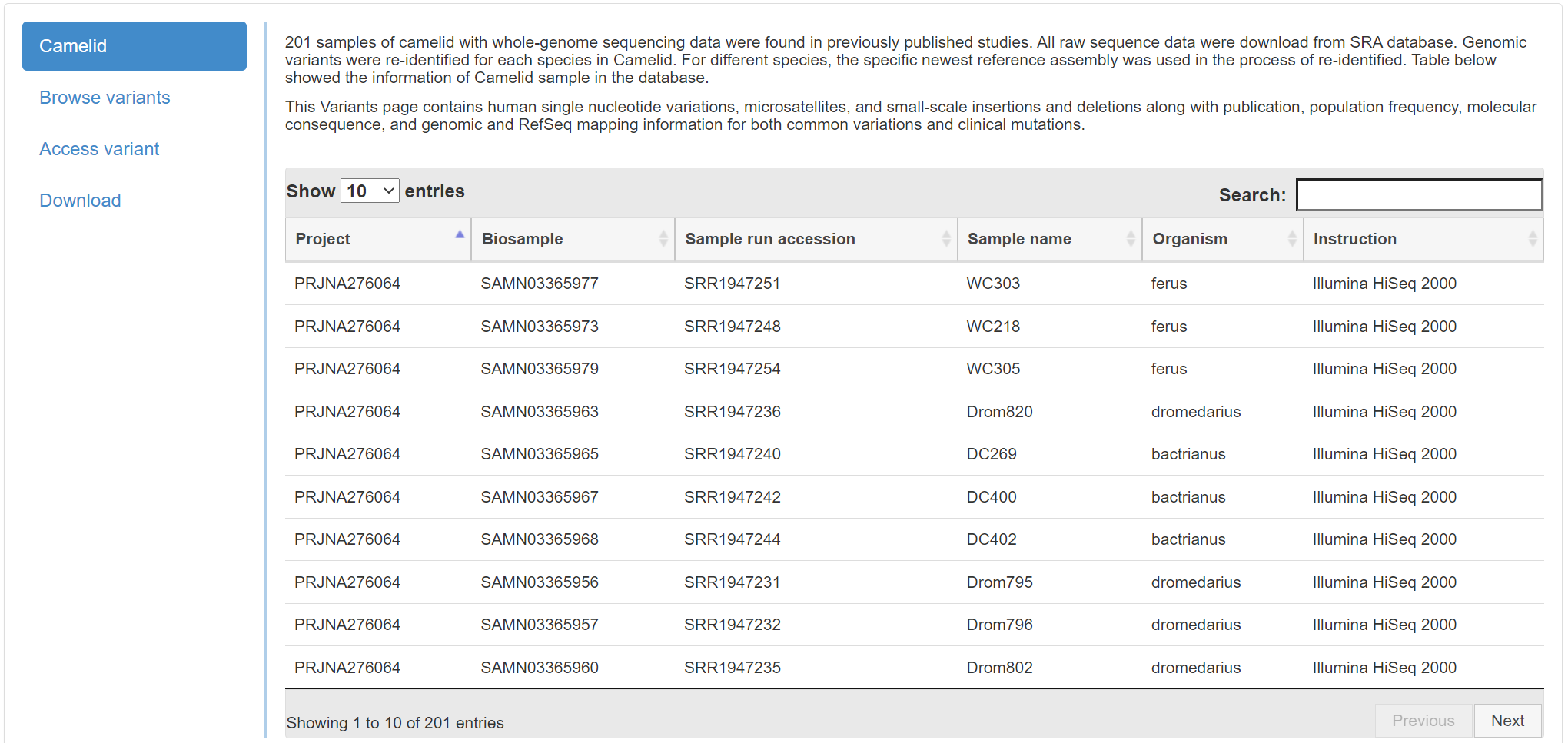This screenshot has width=1568, height=743.
Task: Click organism ferus in WC303 row
Action: coord(1169,284)
